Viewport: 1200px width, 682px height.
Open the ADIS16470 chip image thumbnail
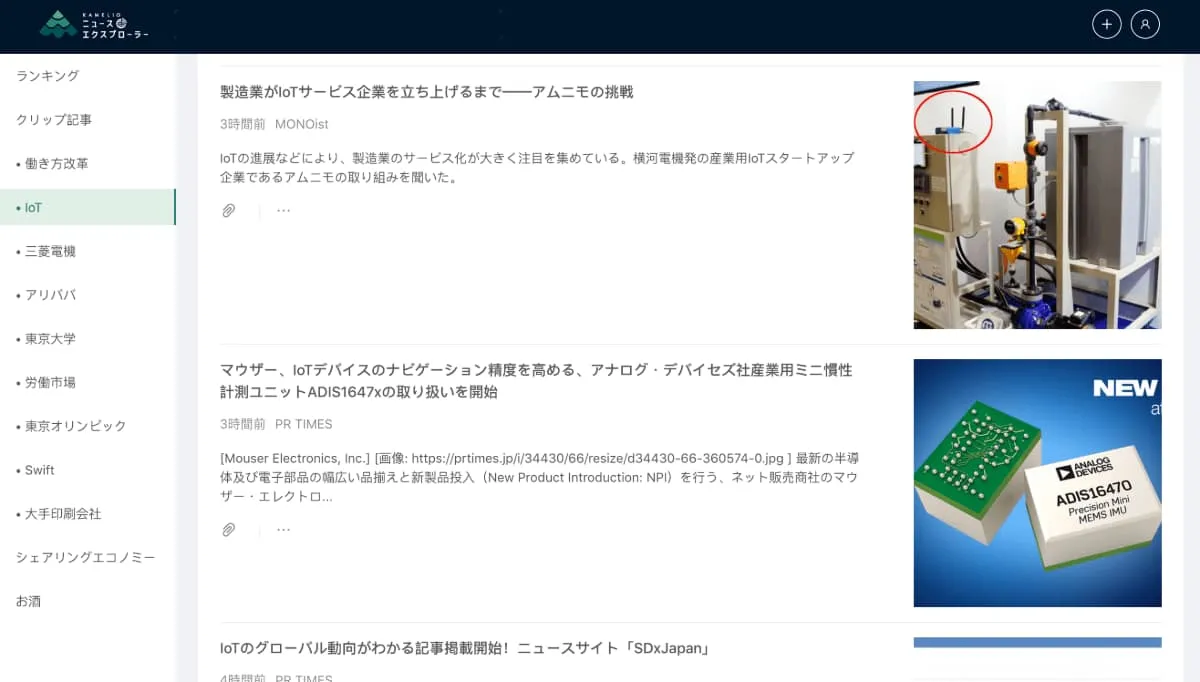coord(1037,483)
